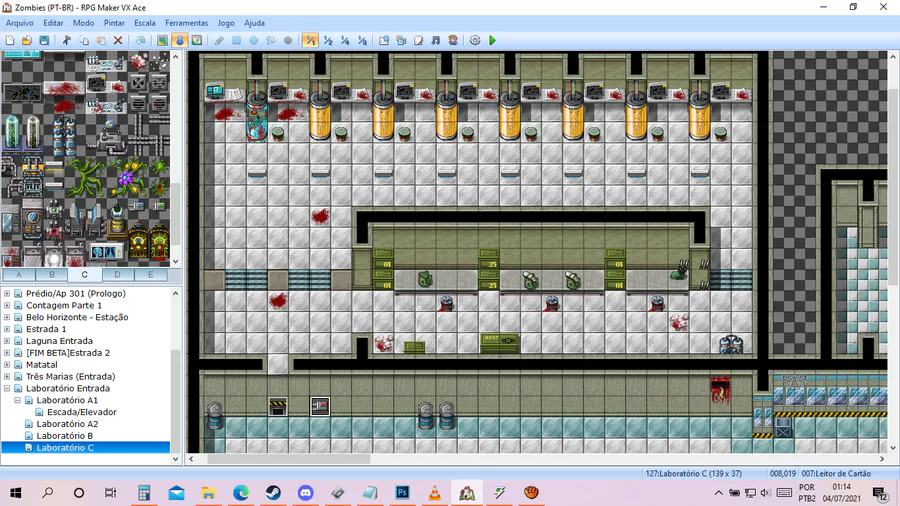
Task: Switch to Region editing mode icon
Action: point(197,40)
